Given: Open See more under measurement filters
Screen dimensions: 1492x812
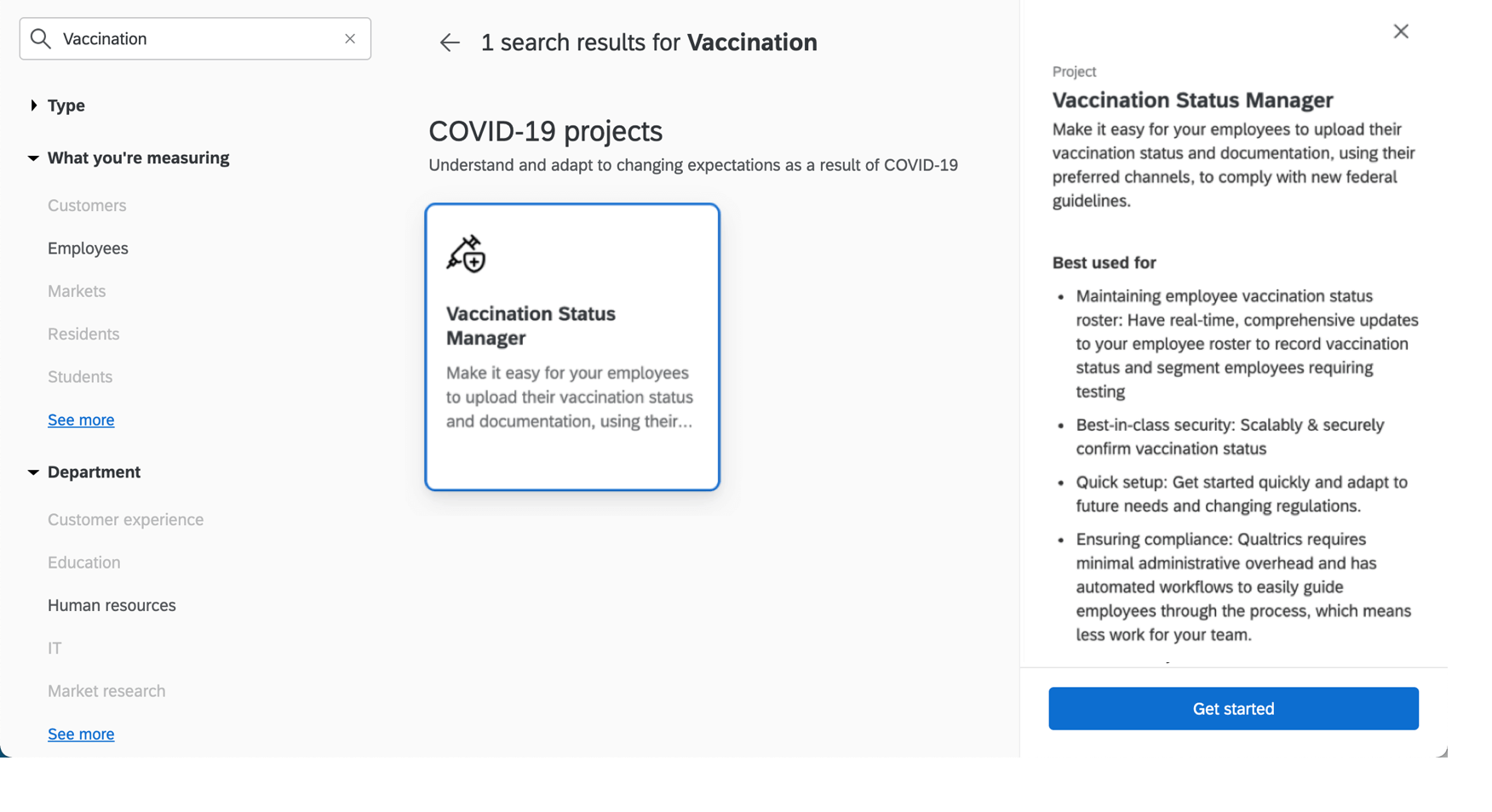Looking at the screenshot, I should 81,420.
